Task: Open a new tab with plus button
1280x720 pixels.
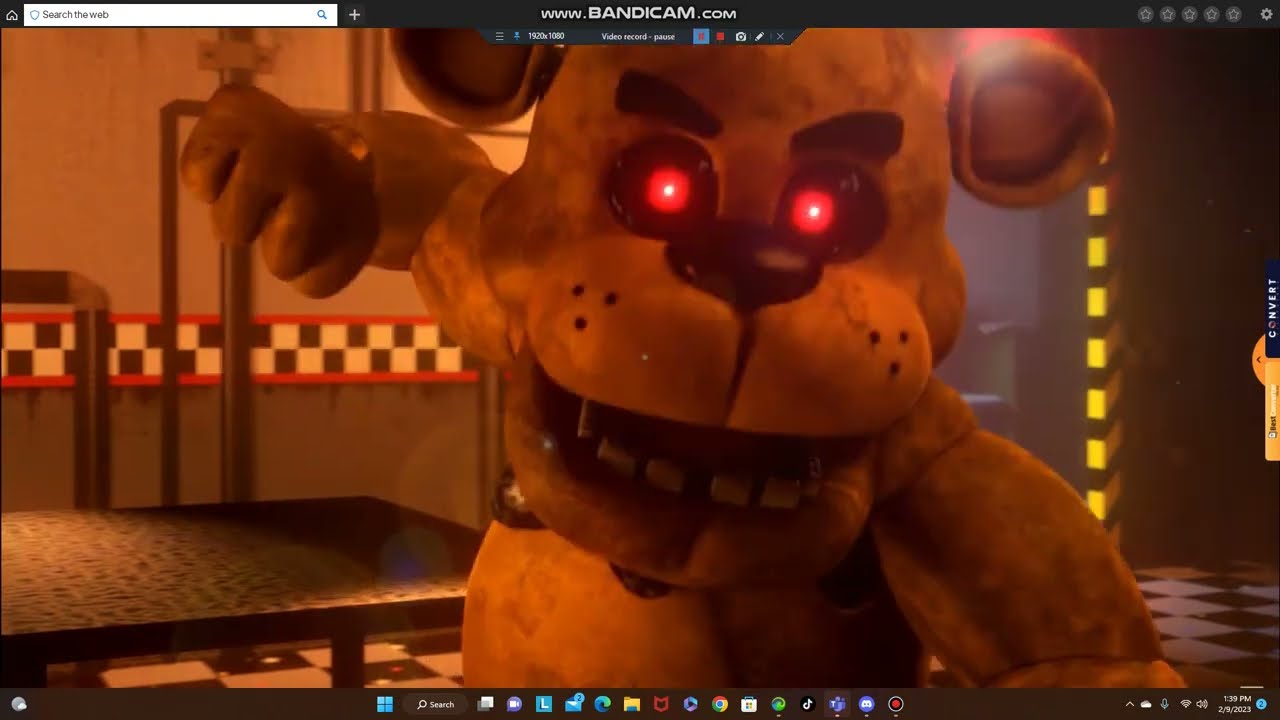Action: coord(354,15)
